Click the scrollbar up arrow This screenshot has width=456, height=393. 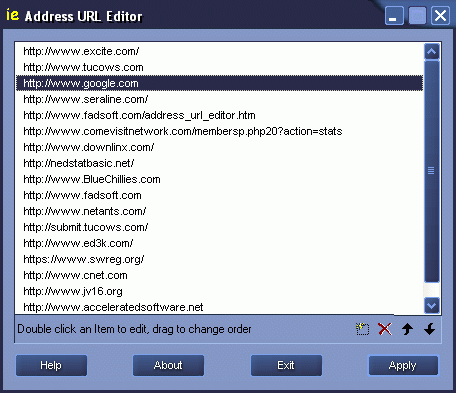432,52
